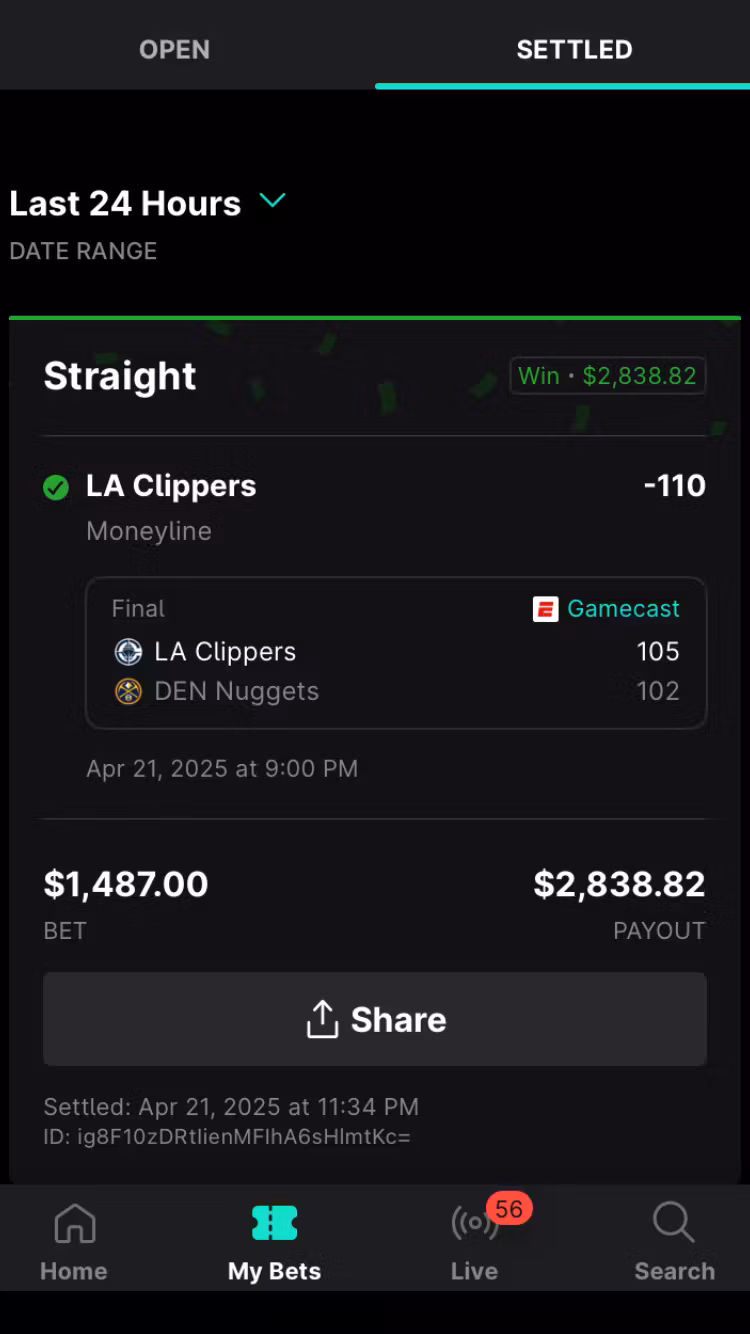Tap the Search magnifying glass icon

pos(673,1222)
